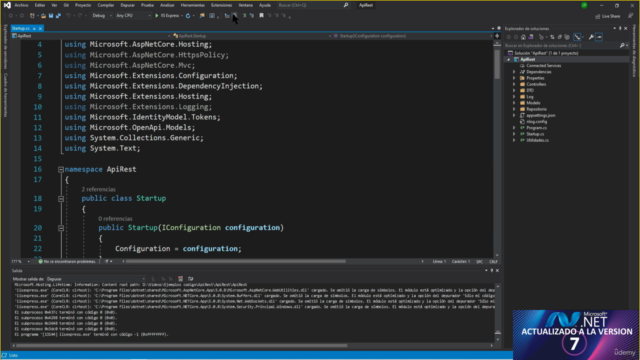Click the editor horizontal scrollbar
Viewport: 640px width, 360px height.
(236, 261)
